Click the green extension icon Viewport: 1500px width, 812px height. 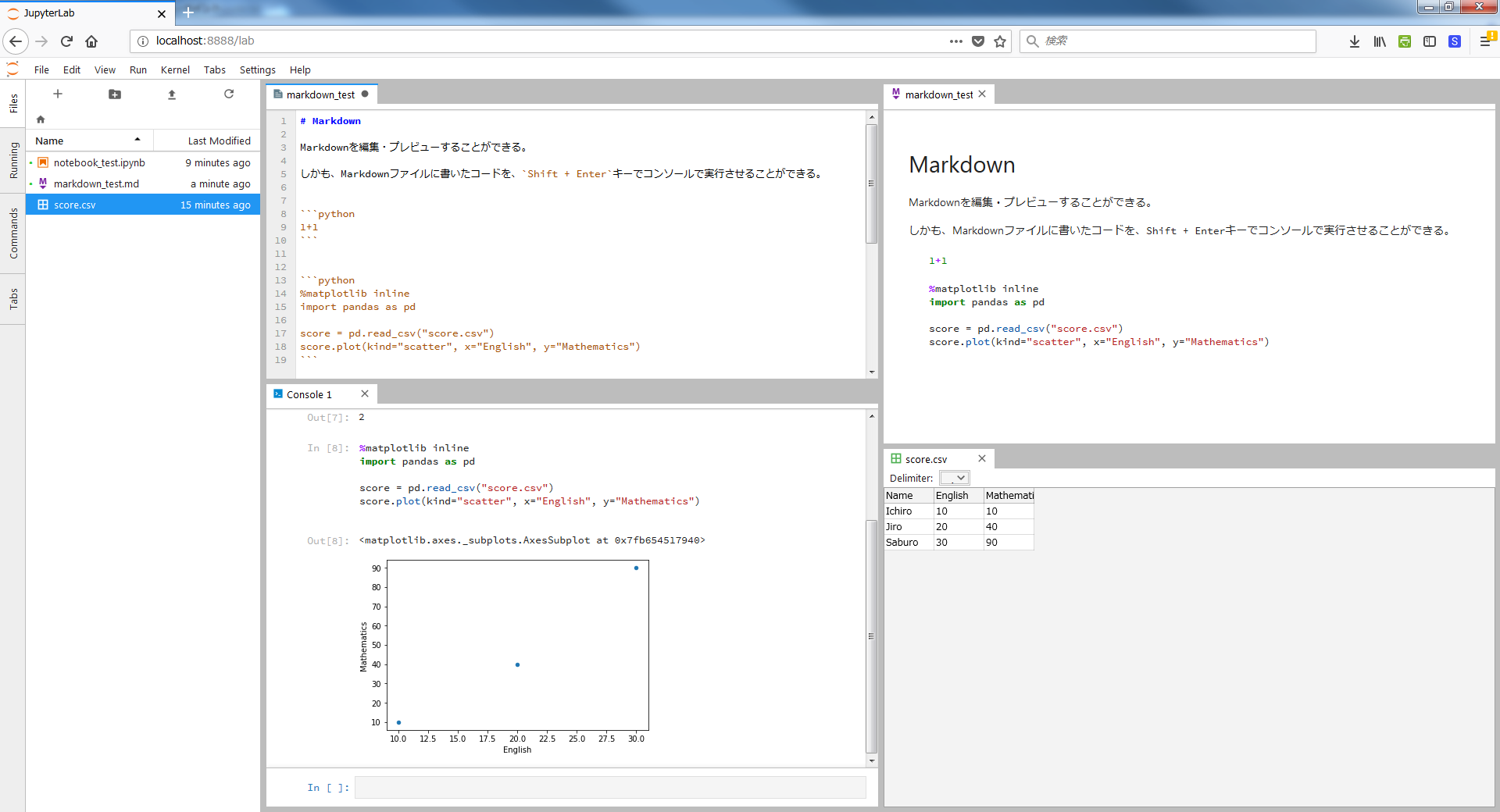1405,41
